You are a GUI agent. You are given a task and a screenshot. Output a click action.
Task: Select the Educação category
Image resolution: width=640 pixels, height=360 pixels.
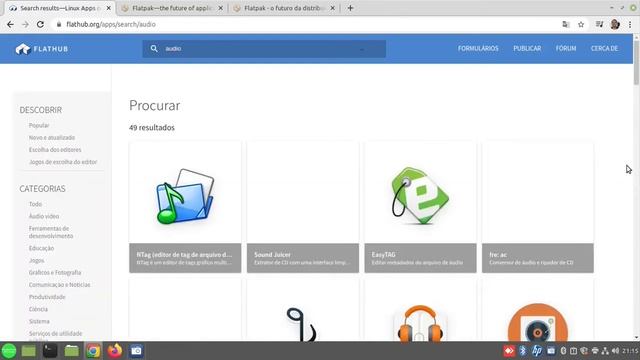tap(41, 248)
